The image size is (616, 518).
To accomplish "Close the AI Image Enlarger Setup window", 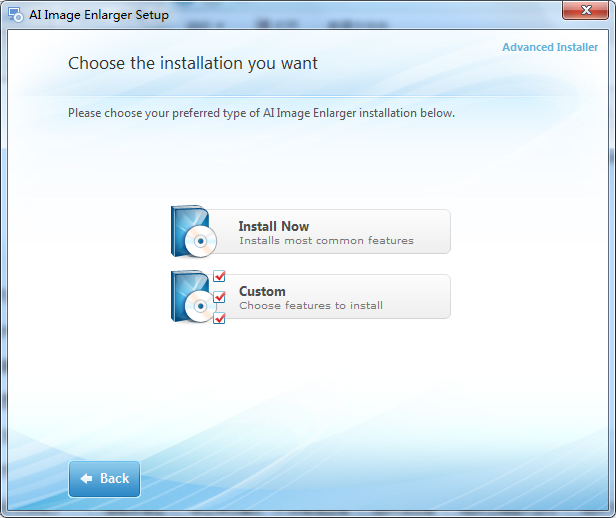I will coord(585,10).
